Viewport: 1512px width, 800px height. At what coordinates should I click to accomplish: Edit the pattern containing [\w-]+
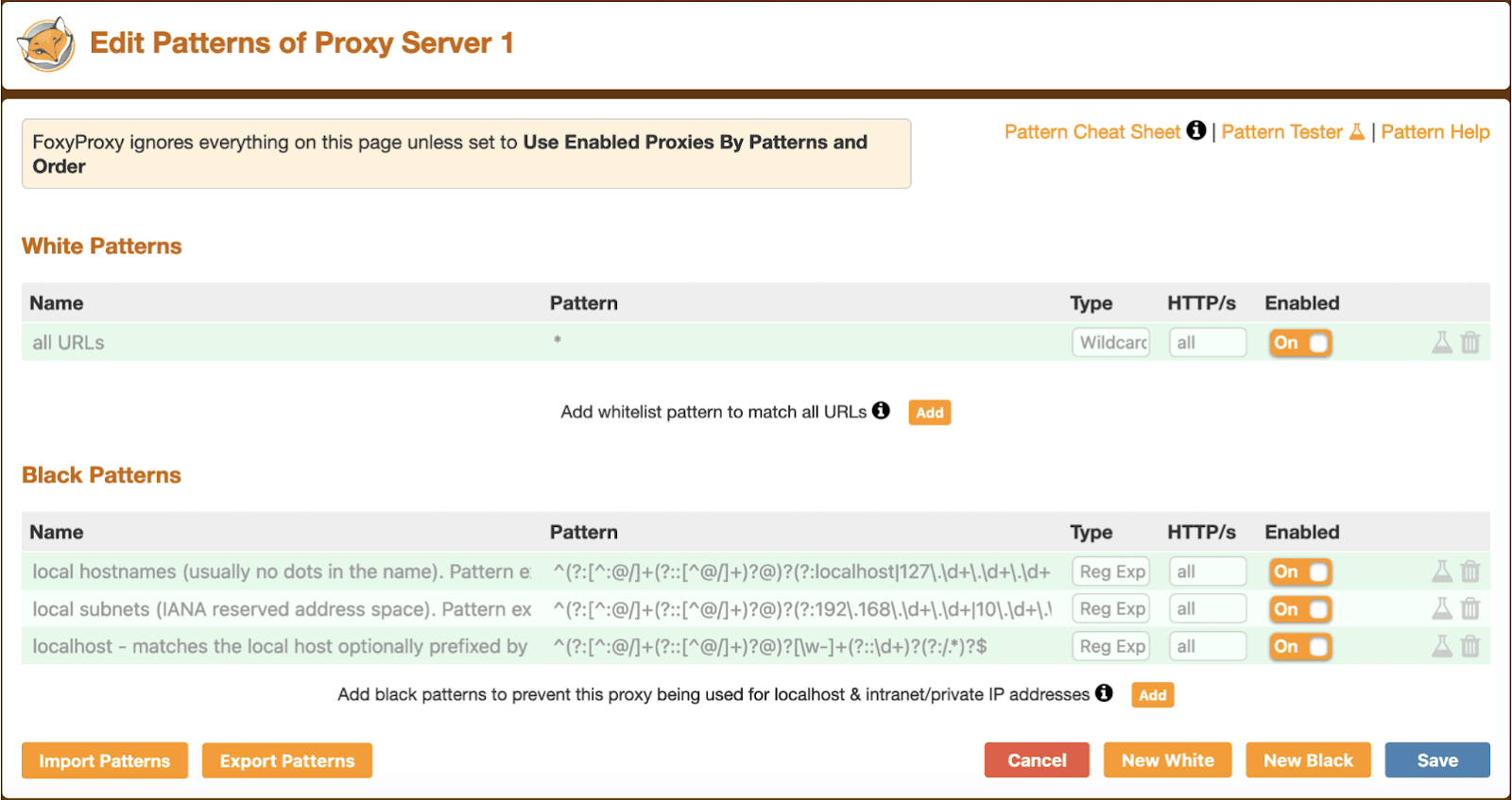click(x=801, y=646)
